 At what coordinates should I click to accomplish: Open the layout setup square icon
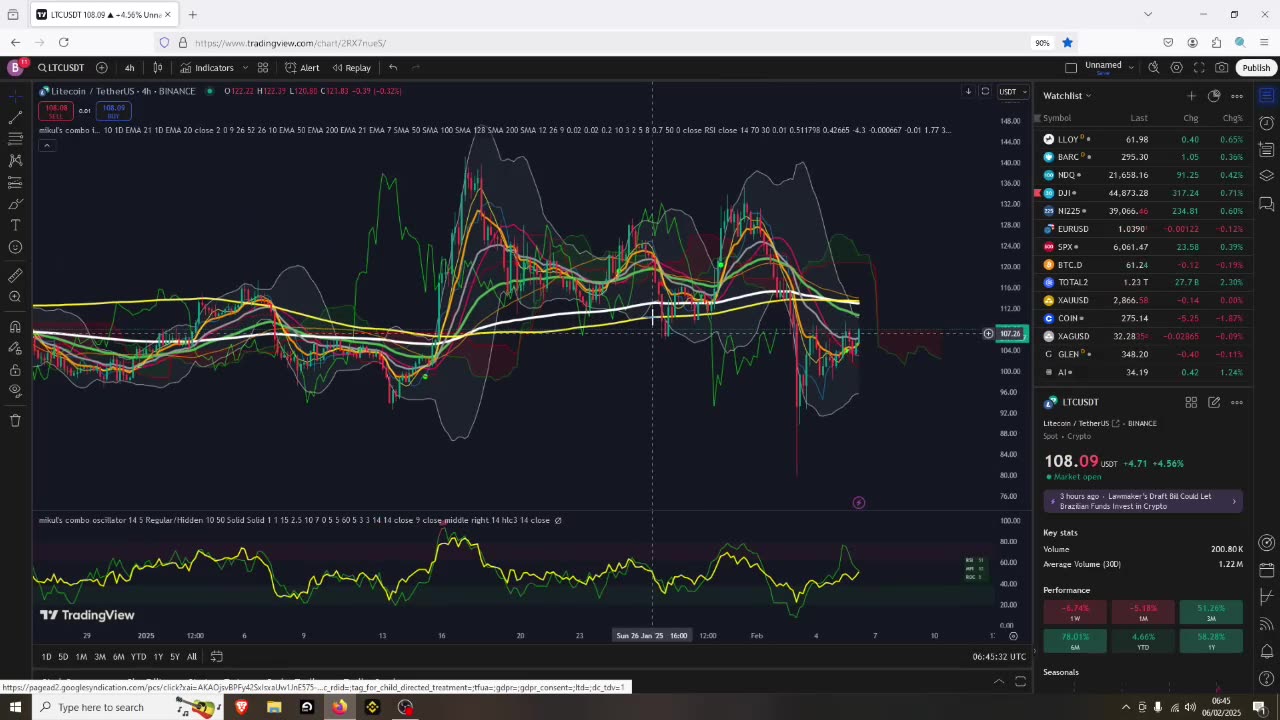tap(1071, 67)
